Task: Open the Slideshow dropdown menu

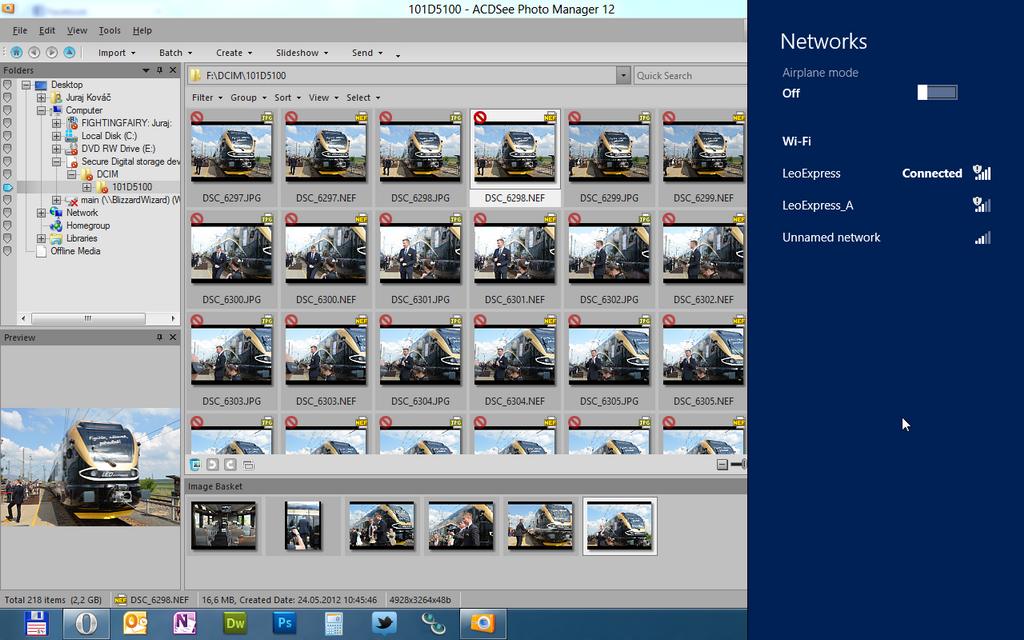Action: pos(302,53)
